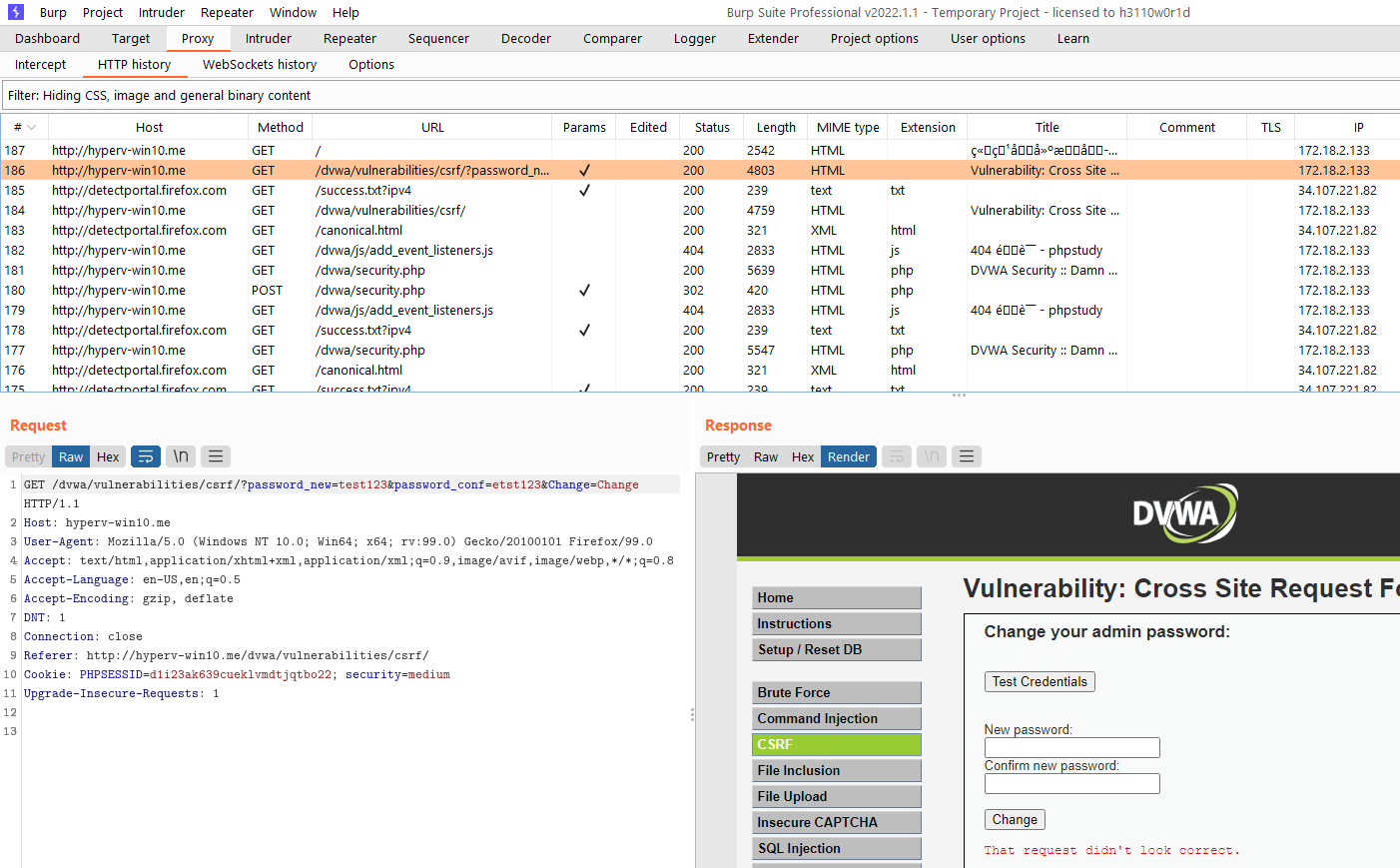Viewport: 1400px width, 868px height.
Task: Open Insecure CAPTCHA in DVWA sidebar
Action: tap(837, 822)
